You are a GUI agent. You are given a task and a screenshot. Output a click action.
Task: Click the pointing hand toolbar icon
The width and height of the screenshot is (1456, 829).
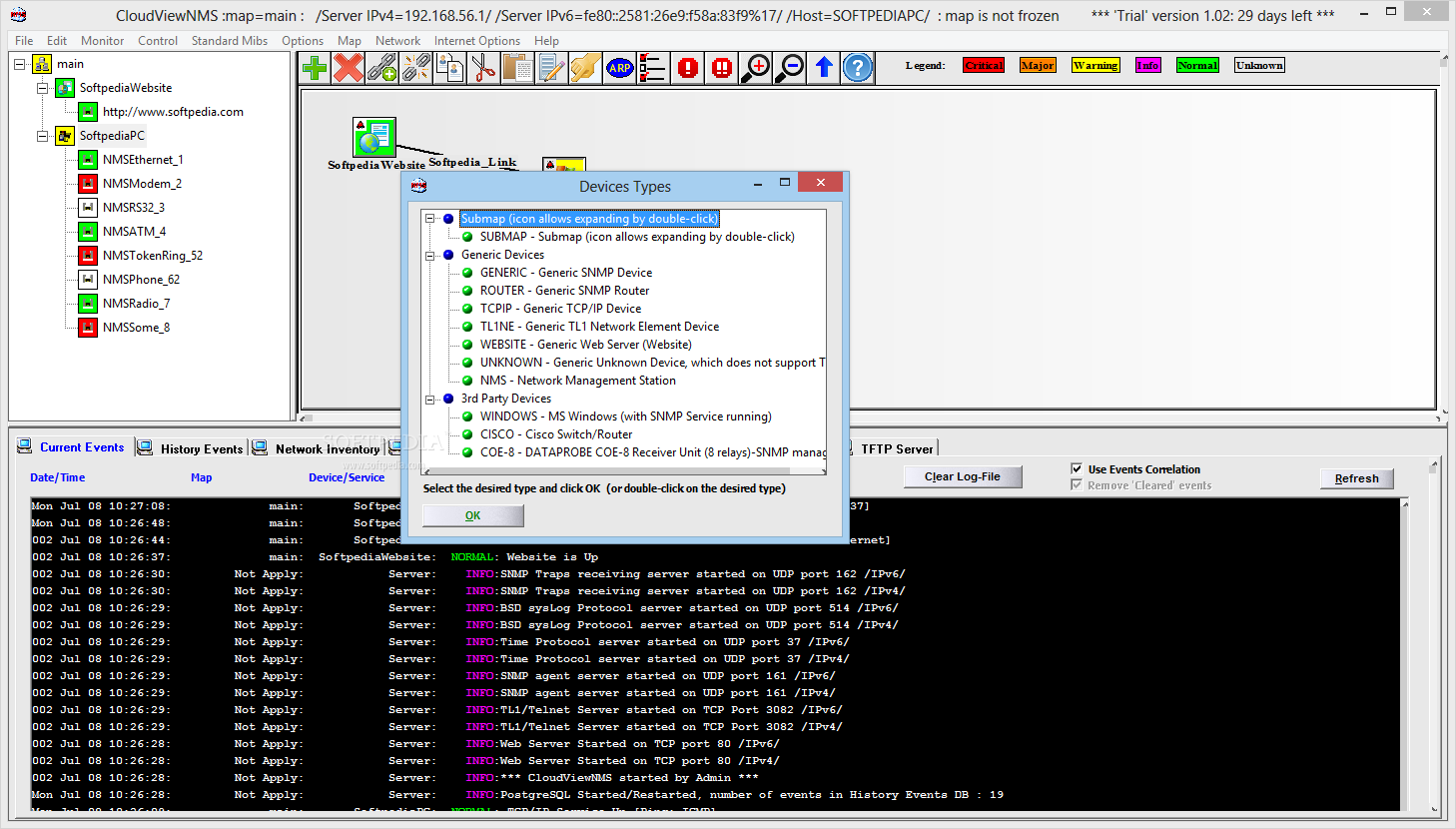[x=586, y=68]
